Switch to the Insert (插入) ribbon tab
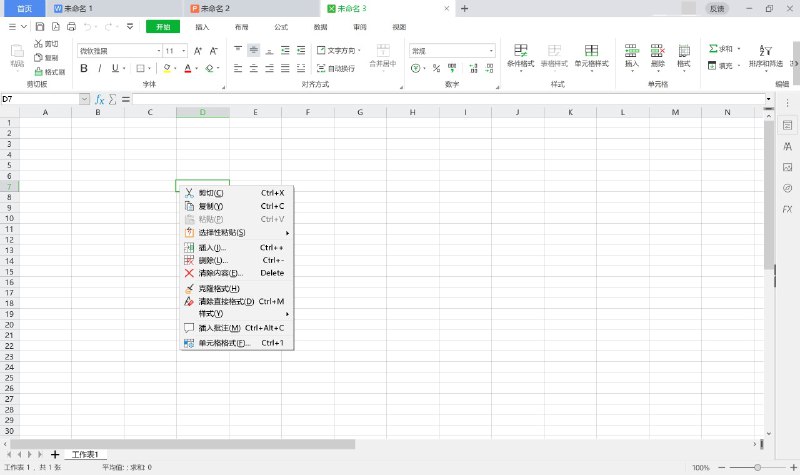 202,27
